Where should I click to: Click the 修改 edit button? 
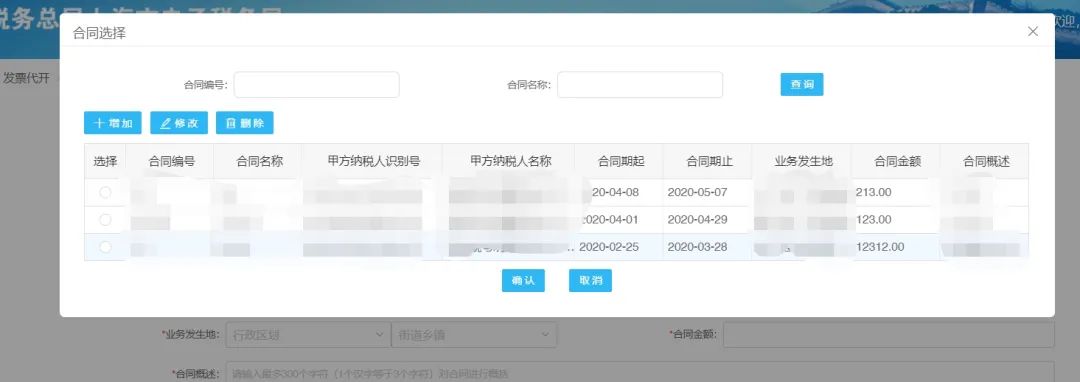point(179,123)
